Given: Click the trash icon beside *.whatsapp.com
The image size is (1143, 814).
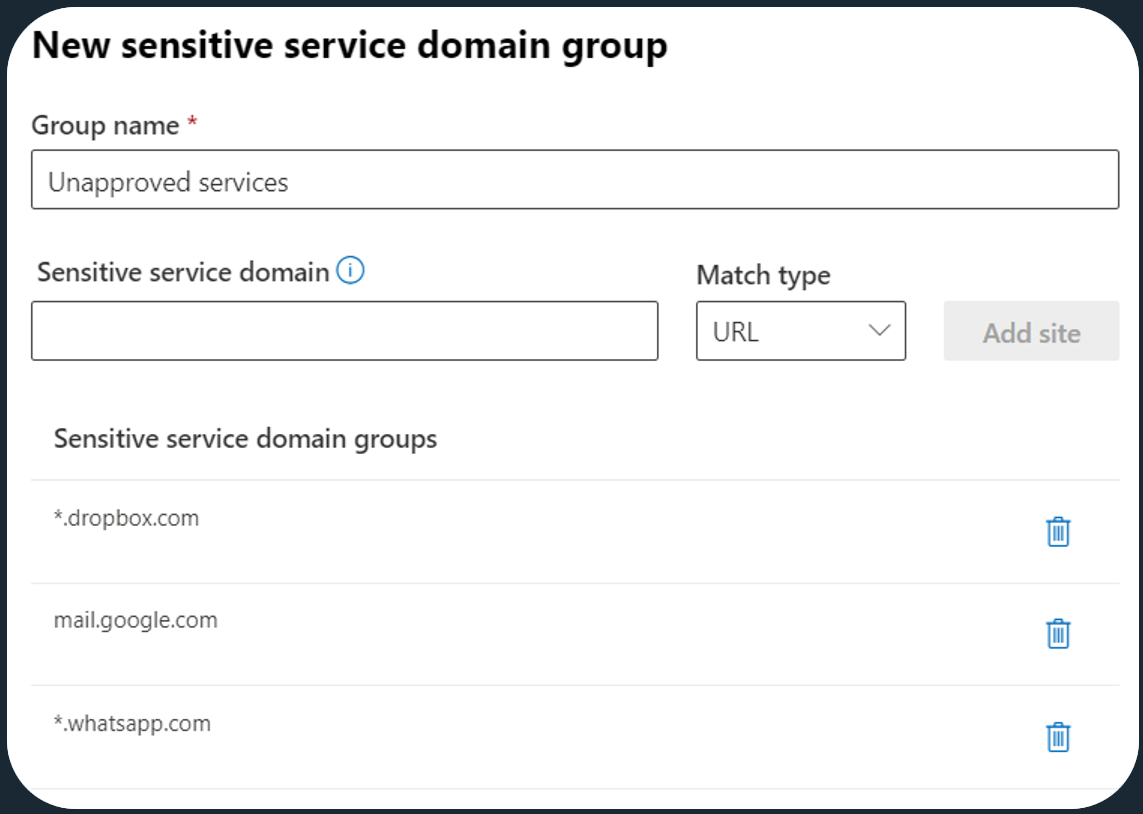Looking at the screenshot, I should pyautogui.click(x=1057, y=737).
